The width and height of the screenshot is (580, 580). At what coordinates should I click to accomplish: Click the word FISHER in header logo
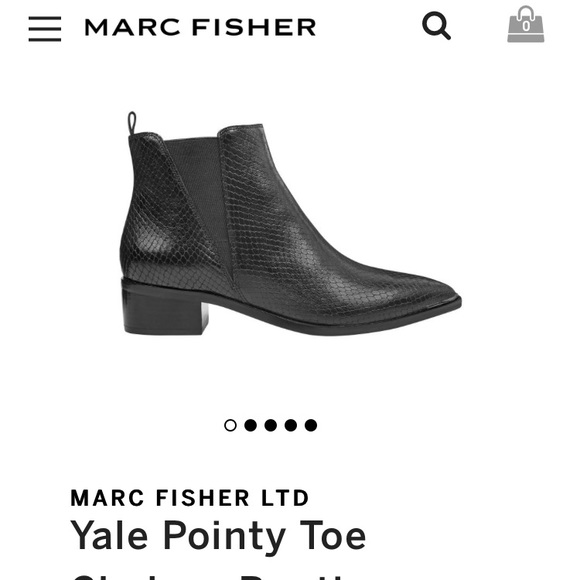[x=254, y=27]
